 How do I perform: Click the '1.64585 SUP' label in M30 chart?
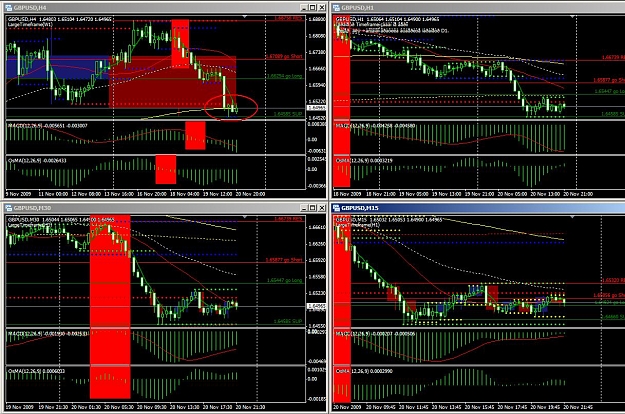click(x=288, y=321)
